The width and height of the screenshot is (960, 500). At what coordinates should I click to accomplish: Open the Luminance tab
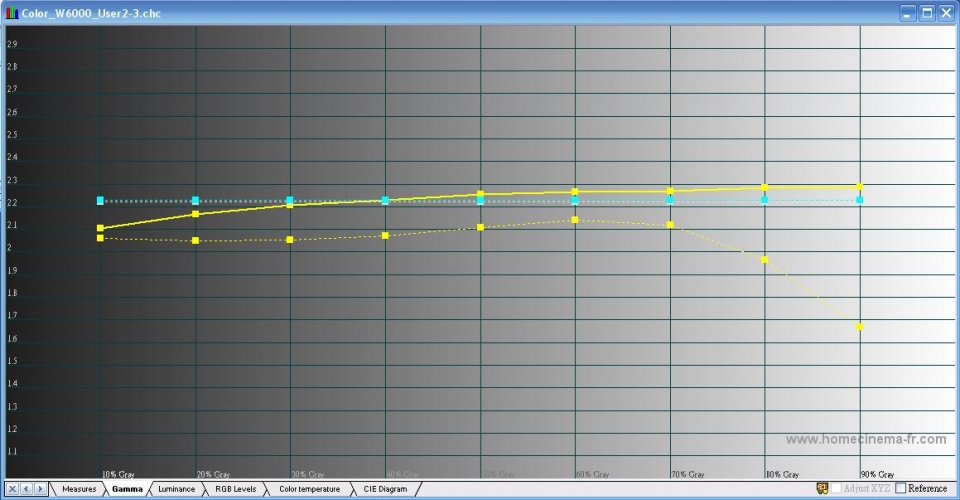coord(176,489)
